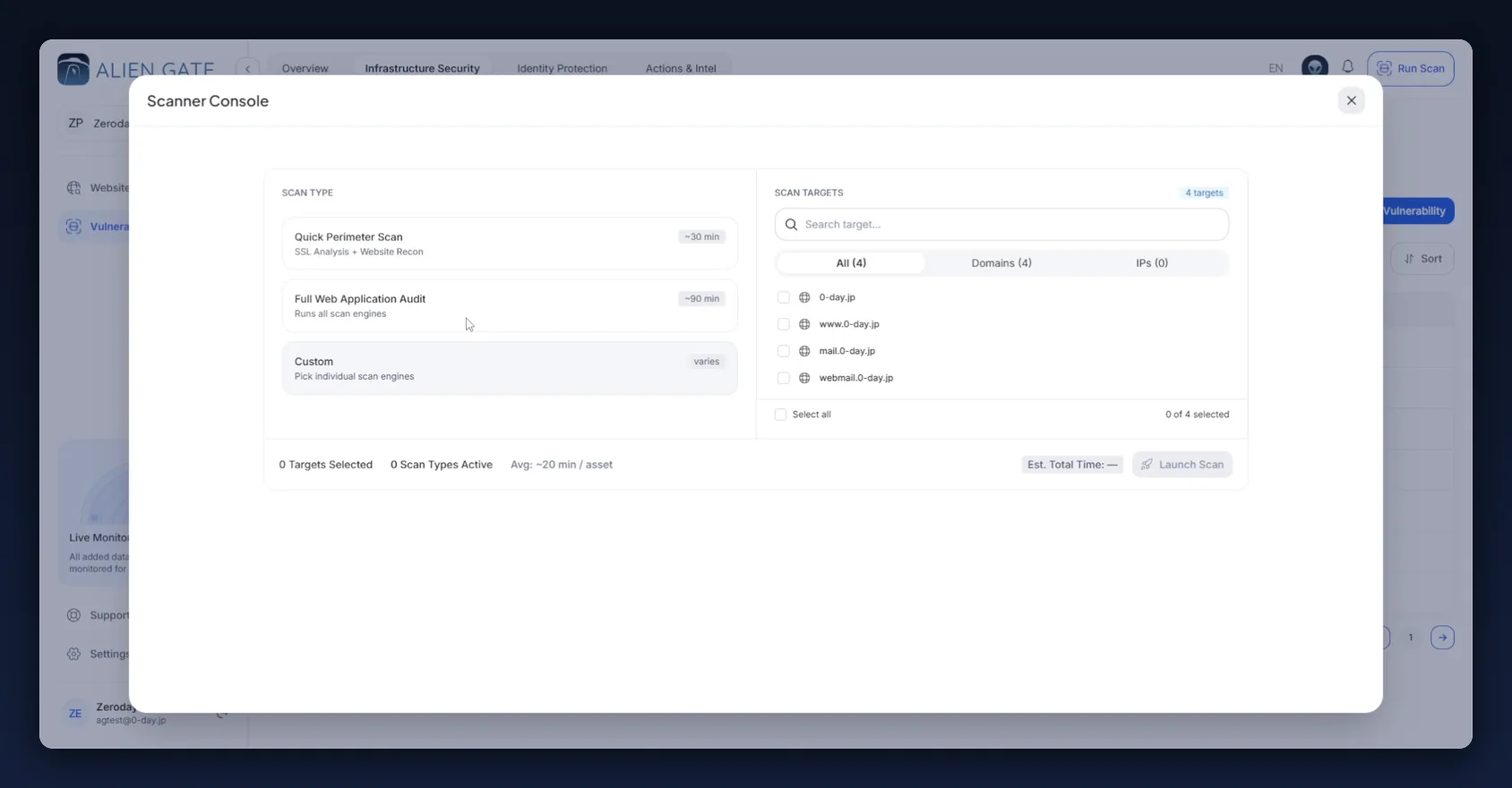The image size is (1512, 788).
Task: Click the Search target field
Action: point(1001,225)
